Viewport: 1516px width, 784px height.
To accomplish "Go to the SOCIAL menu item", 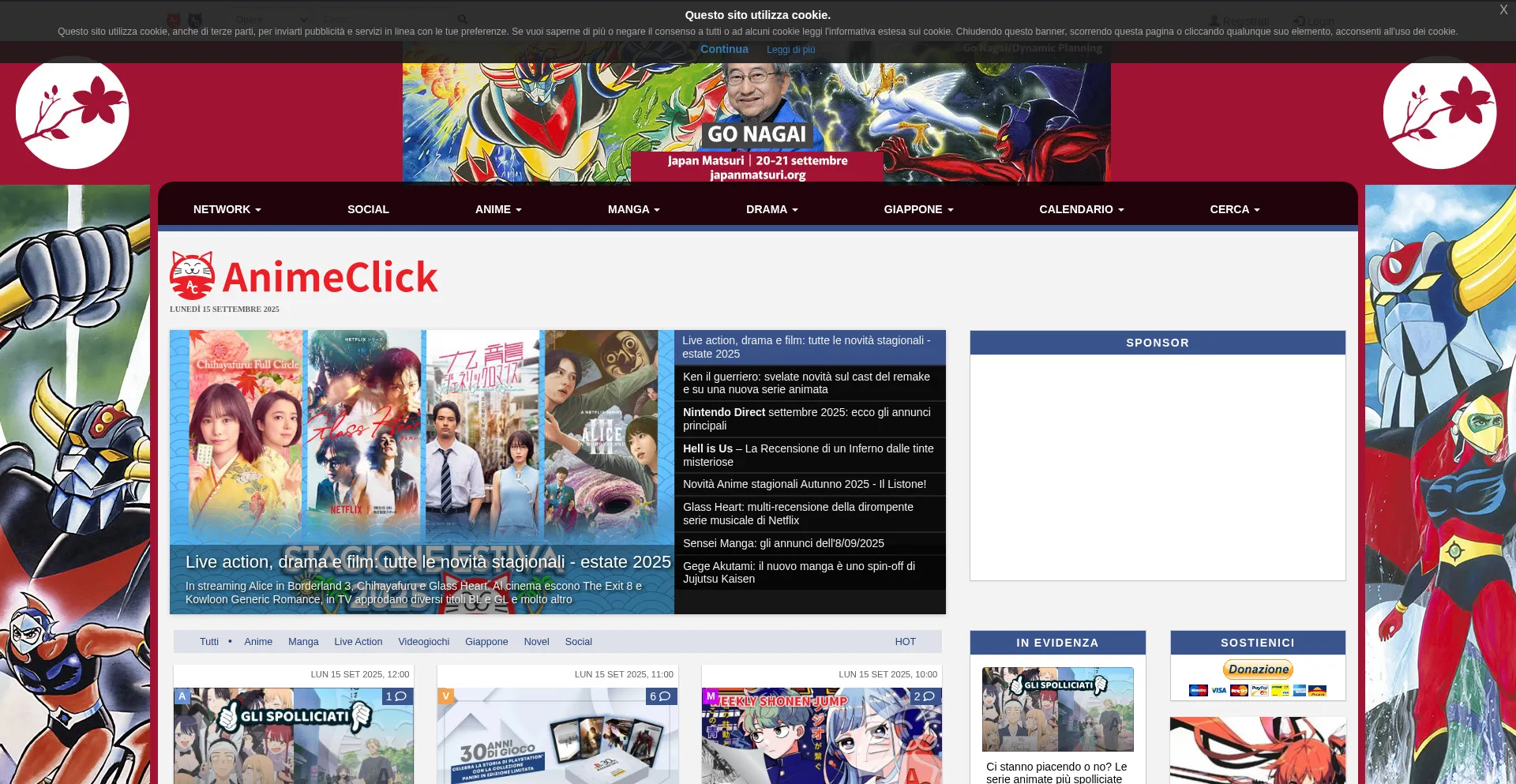I will (x=368, y=209).
